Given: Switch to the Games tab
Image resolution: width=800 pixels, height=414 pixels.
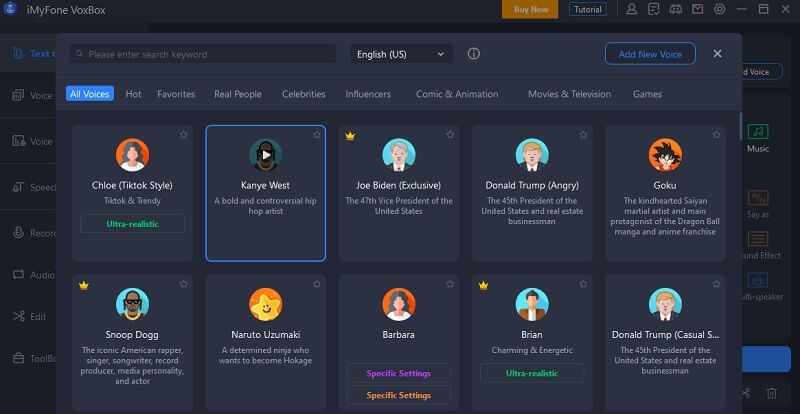Looking at the screenshot, I should [647, 94].
